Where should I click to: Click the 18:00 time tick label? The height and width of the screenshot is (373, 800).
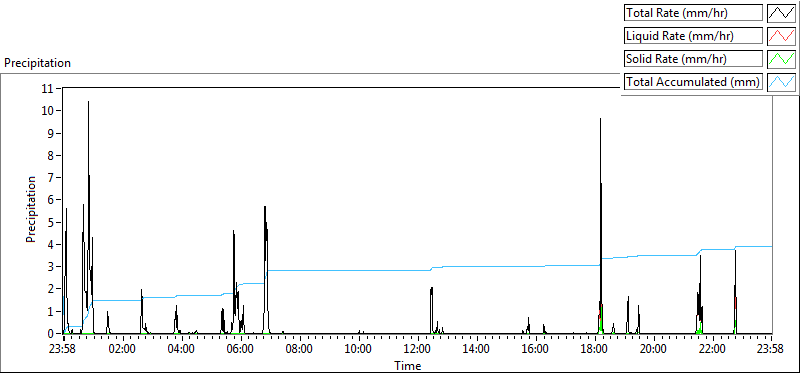click(x=594, y=350)
